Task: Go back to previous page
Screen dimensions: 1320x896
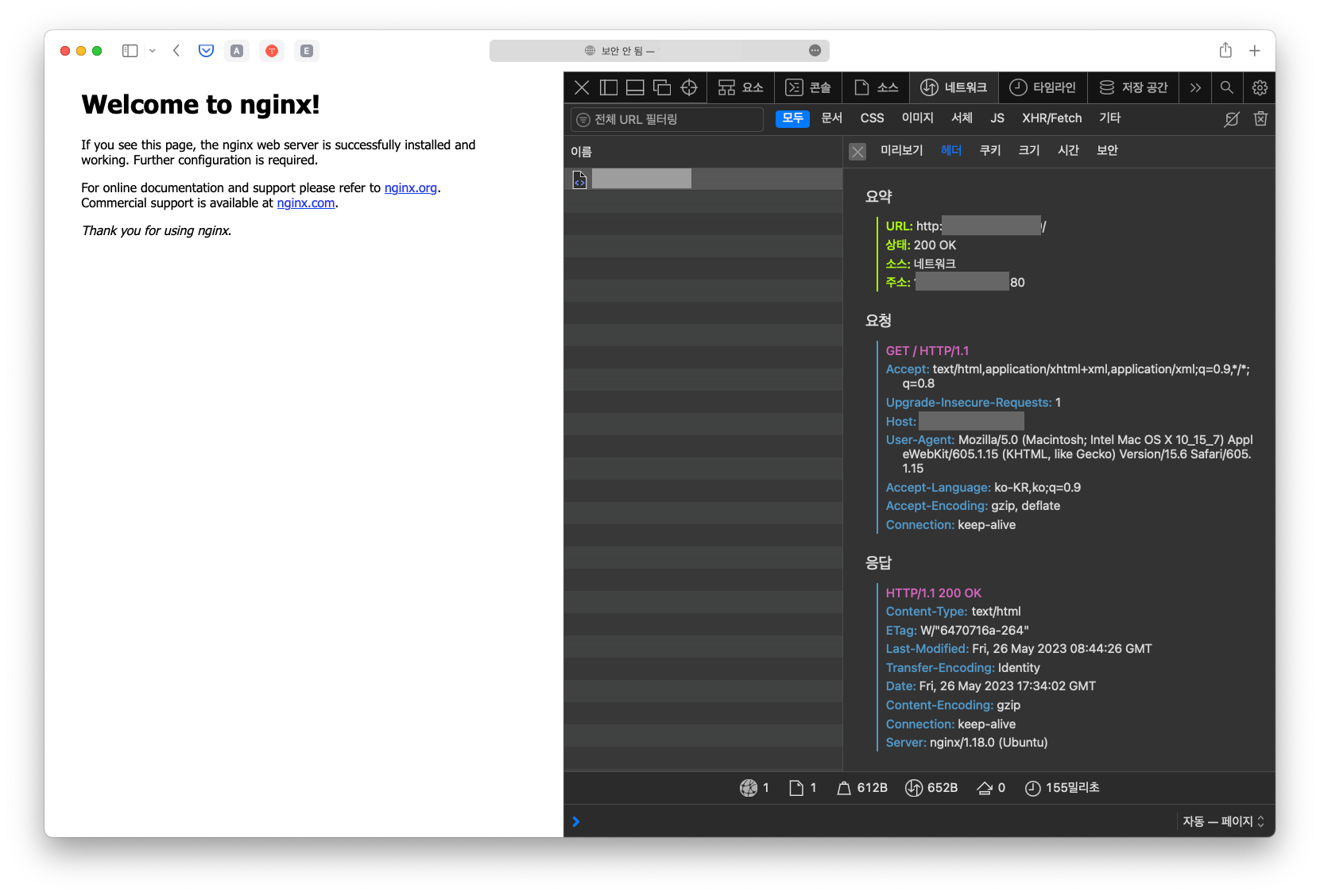Action: coord(176,51)
